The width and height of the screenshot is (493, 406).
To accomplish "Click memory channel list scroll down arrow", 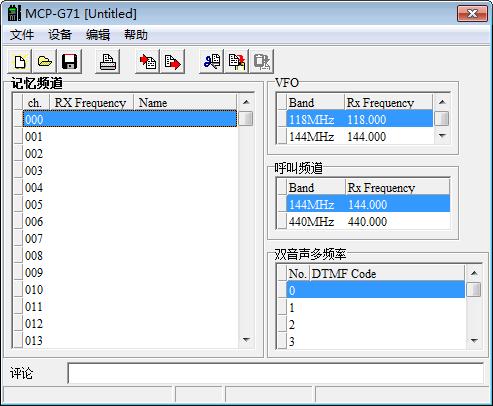I will pos(246,340).
